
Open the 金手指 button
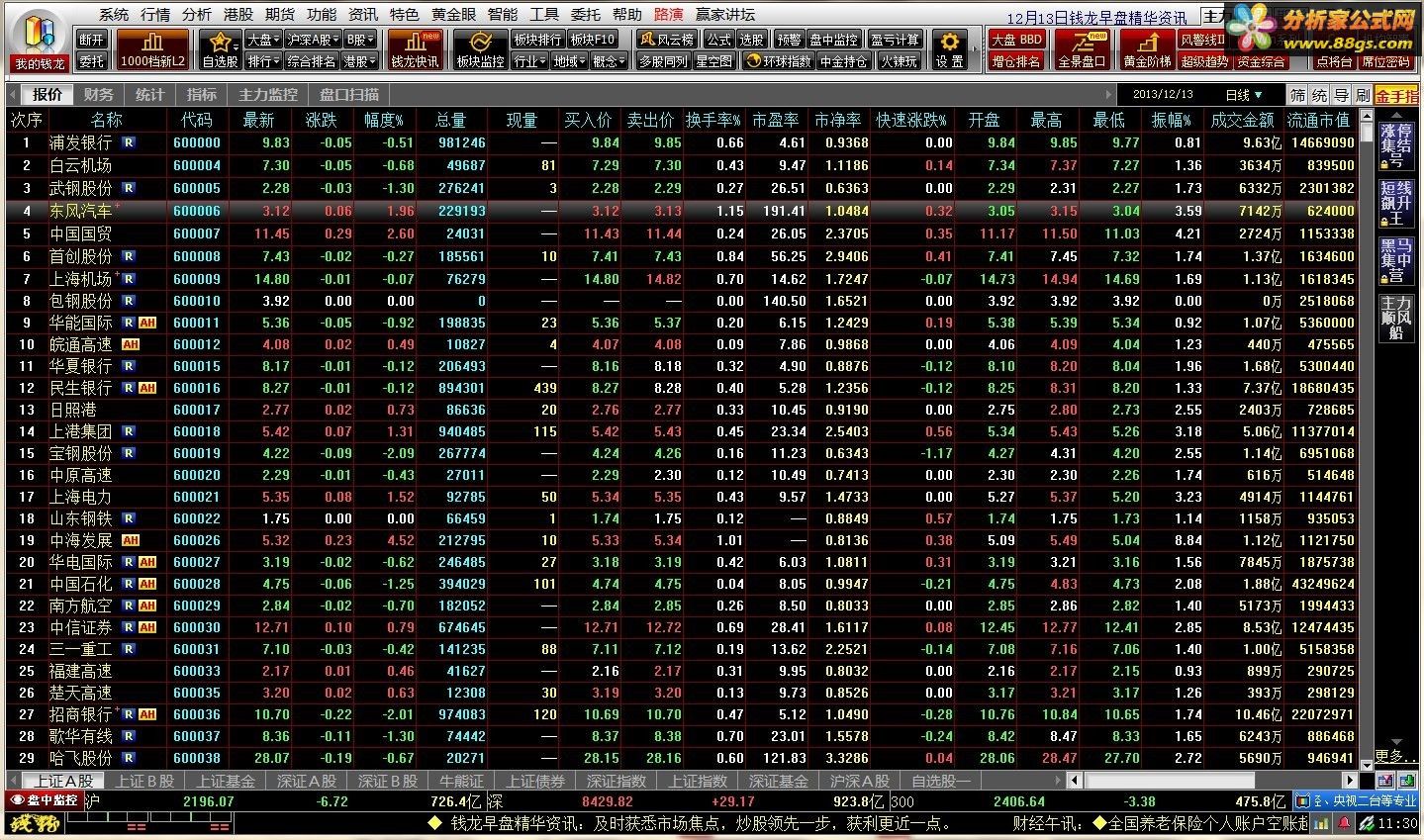coord(1396,95)
